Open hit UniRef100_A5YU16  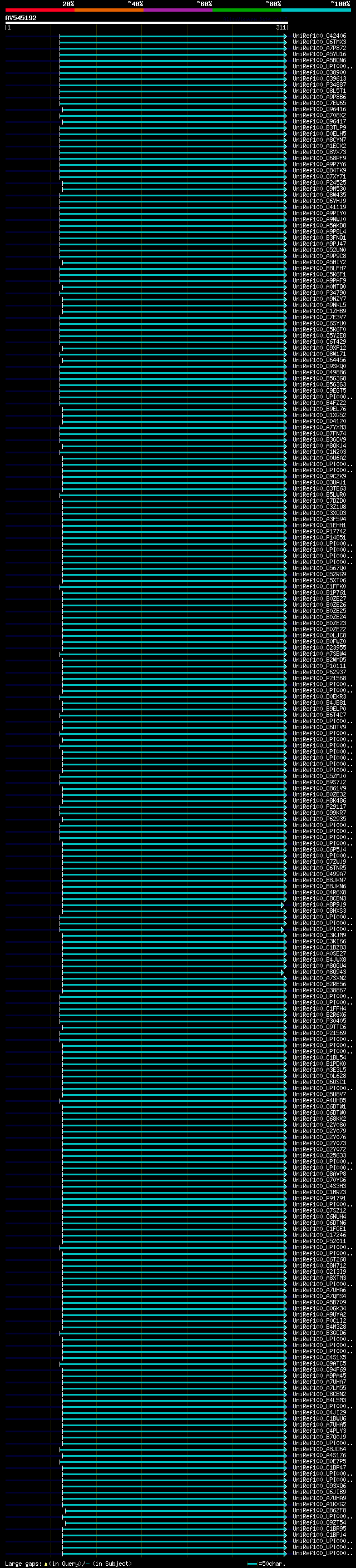319,54
